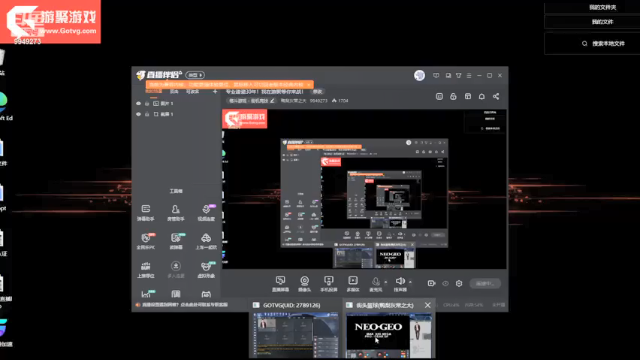
Task: Dismiss the orange notification banner
Action: pyautogui.click(x=309, y=85)
